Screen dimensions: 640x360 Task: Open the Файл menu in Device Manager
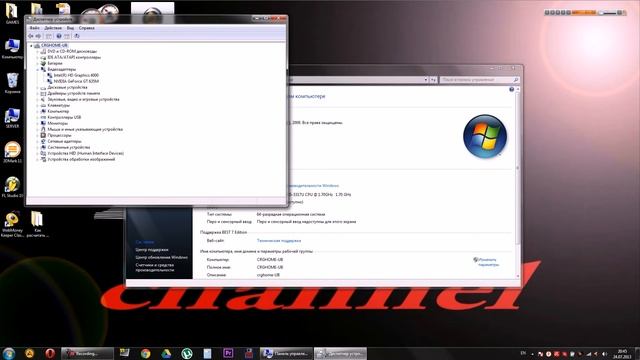pos(35,28)
